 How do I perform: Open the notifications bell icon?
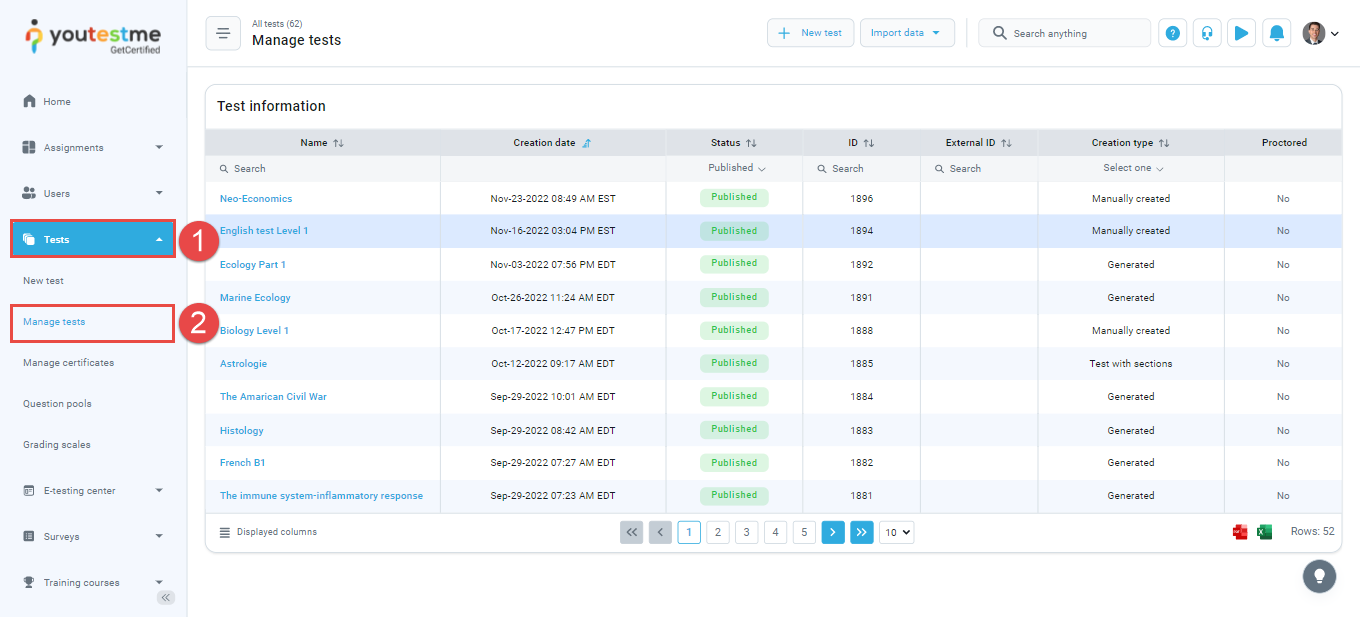point(1276,33)
